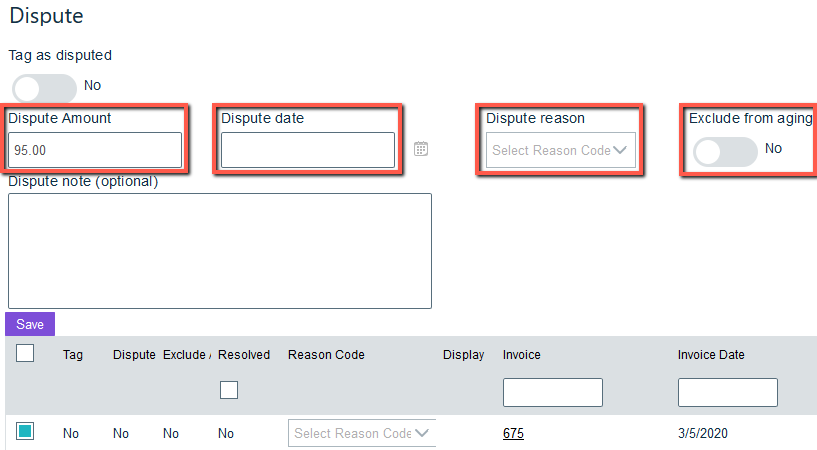Enable the Exclude from aging switch
Screen dimensions: 817x450
tap(725, 151)
